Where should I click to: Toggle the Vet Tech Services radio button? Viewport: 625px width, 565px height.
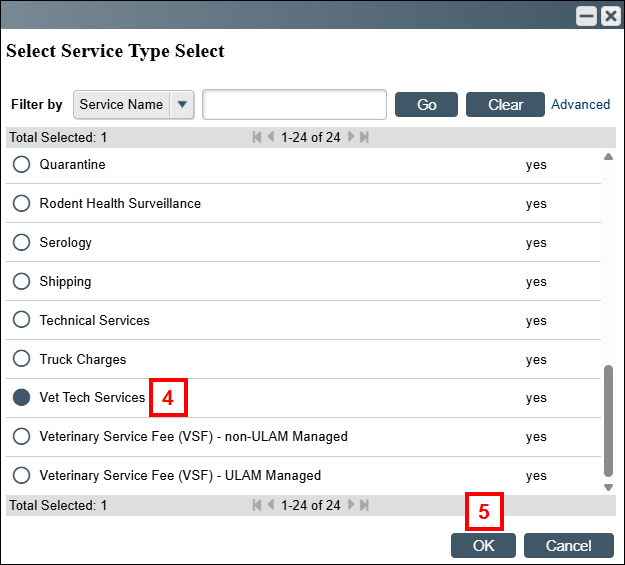pos(21,397)
